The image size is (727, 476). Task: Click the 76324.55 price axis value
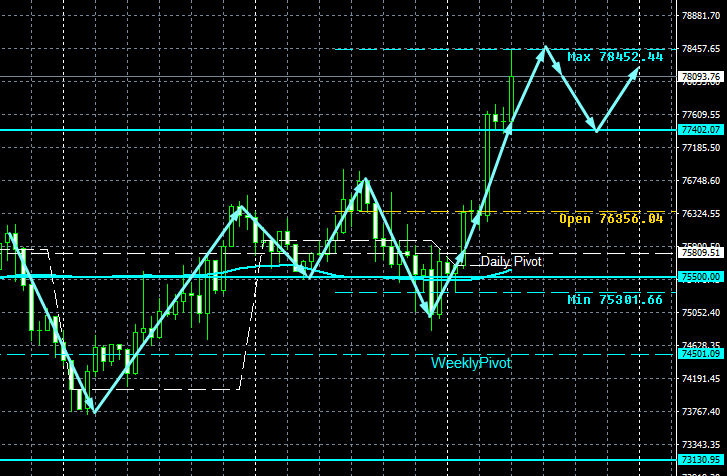(701, 213)
